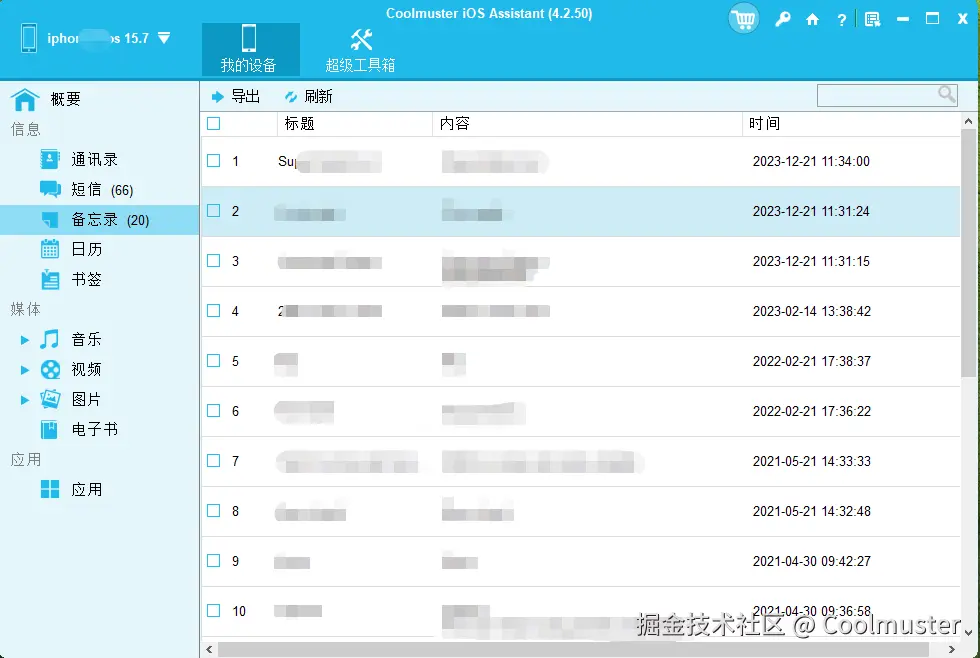980x658 pixels.
Task: Click the registration key icon in titlebar
Action: tap(783, 19)
